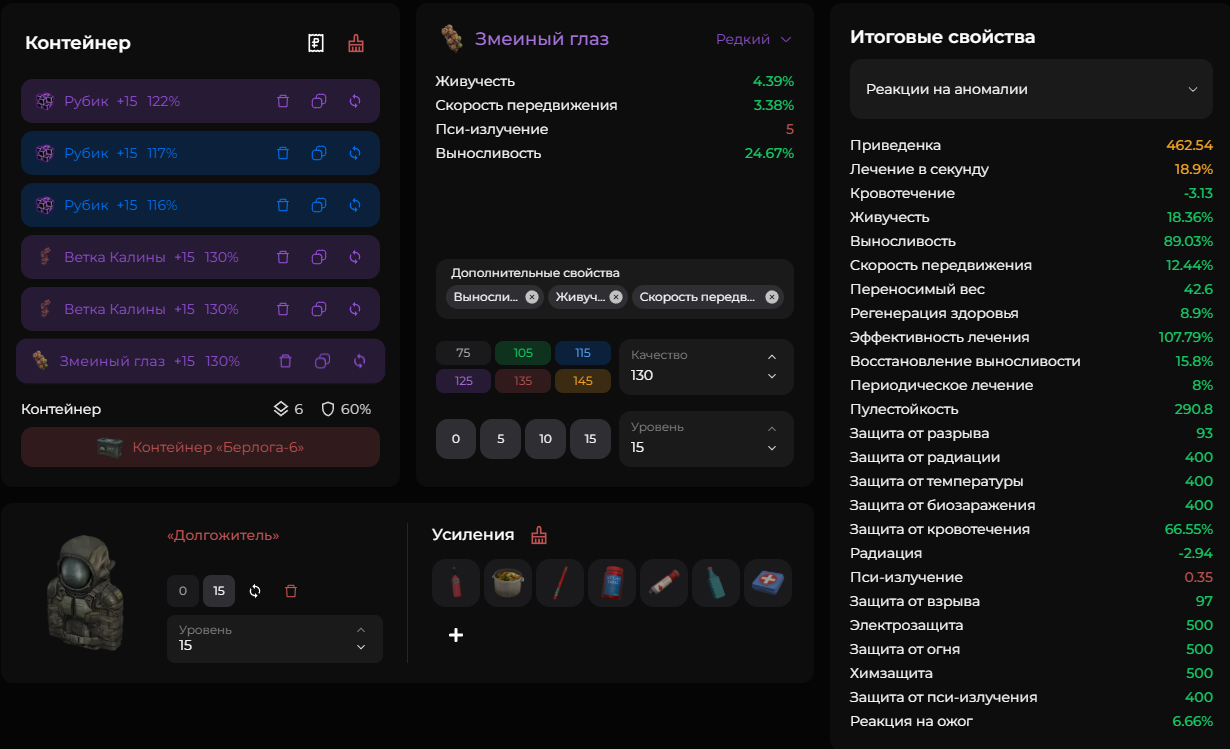Click the Долгожитель armor thumbnail

[86, 592]
